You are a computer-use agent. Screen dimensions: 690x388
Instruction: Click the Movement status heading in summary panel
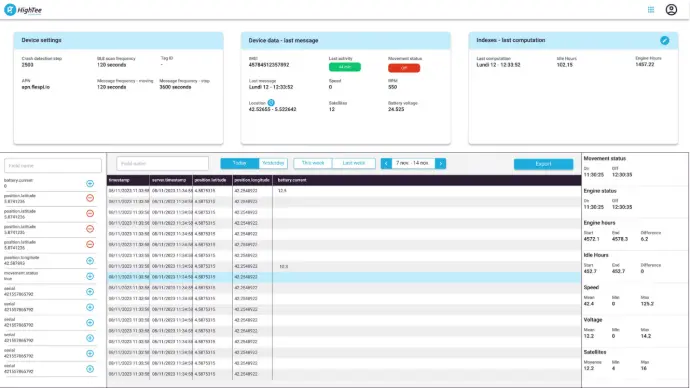click(x=605, y=158)
